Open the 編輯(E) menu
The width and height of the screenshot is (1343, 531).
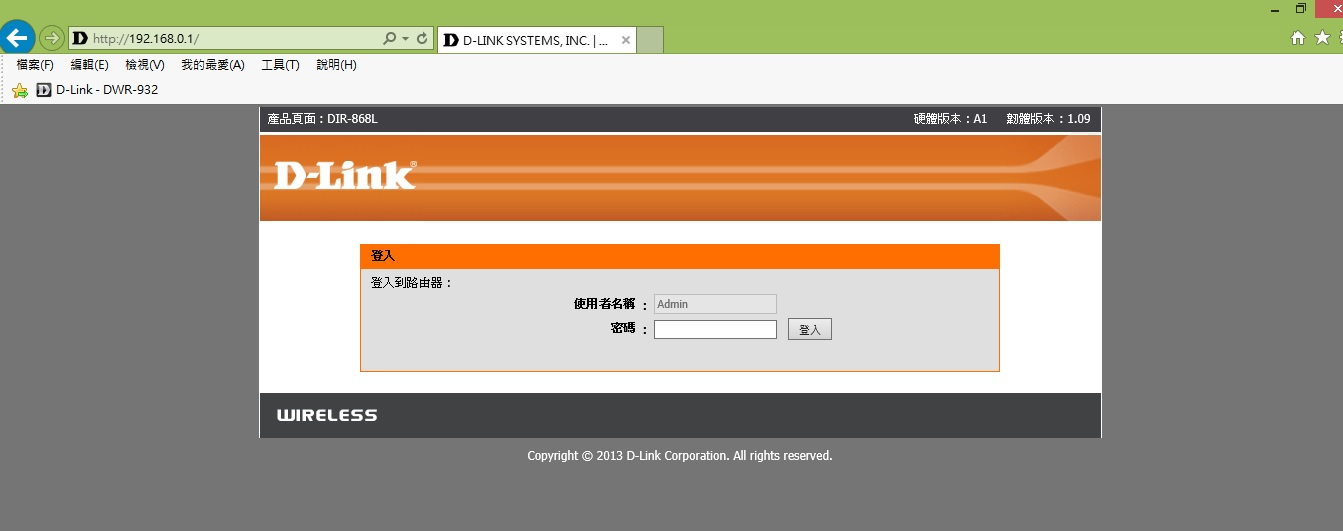coord(89,65)
